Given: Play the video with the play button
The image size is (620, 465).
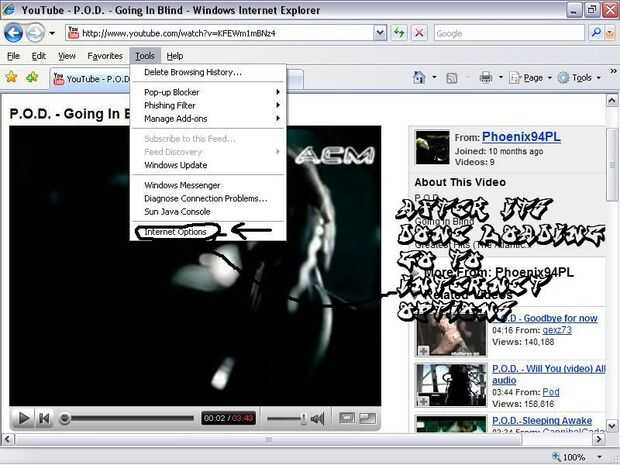Looking at the screenshot, I should tap(24, 418).
